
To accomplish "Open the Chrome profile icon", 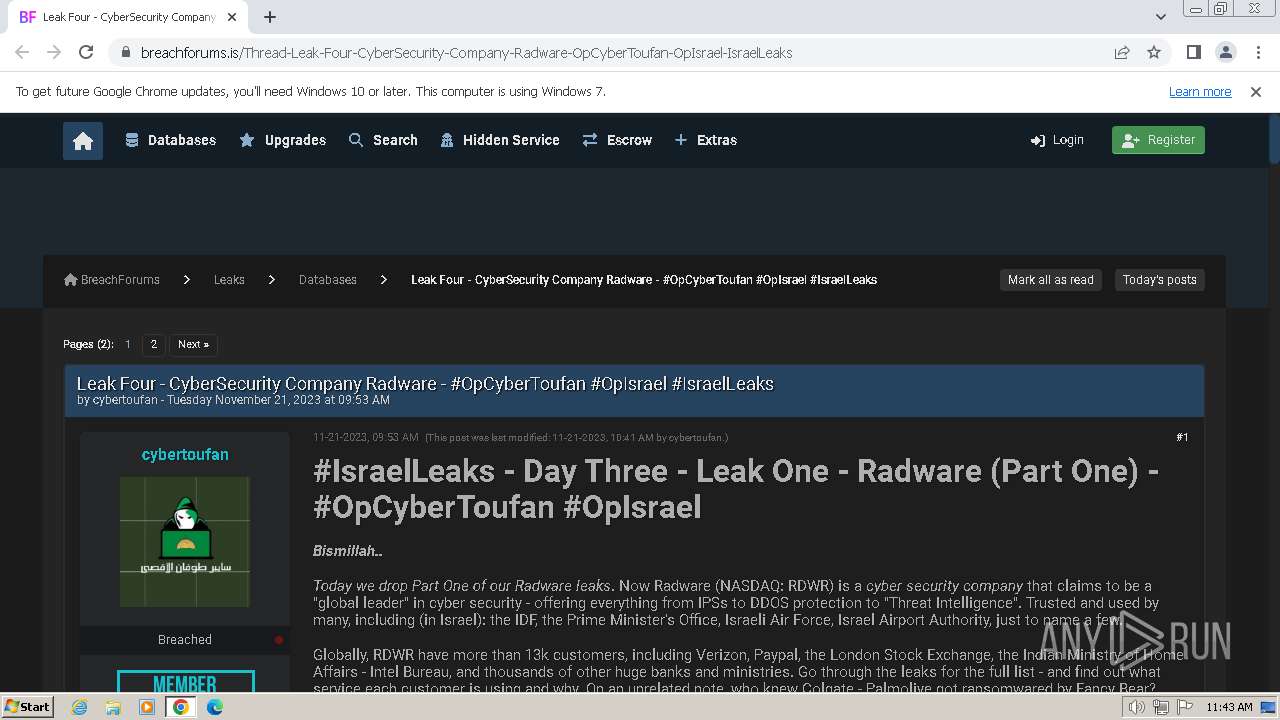I will tap(1226, 53).
